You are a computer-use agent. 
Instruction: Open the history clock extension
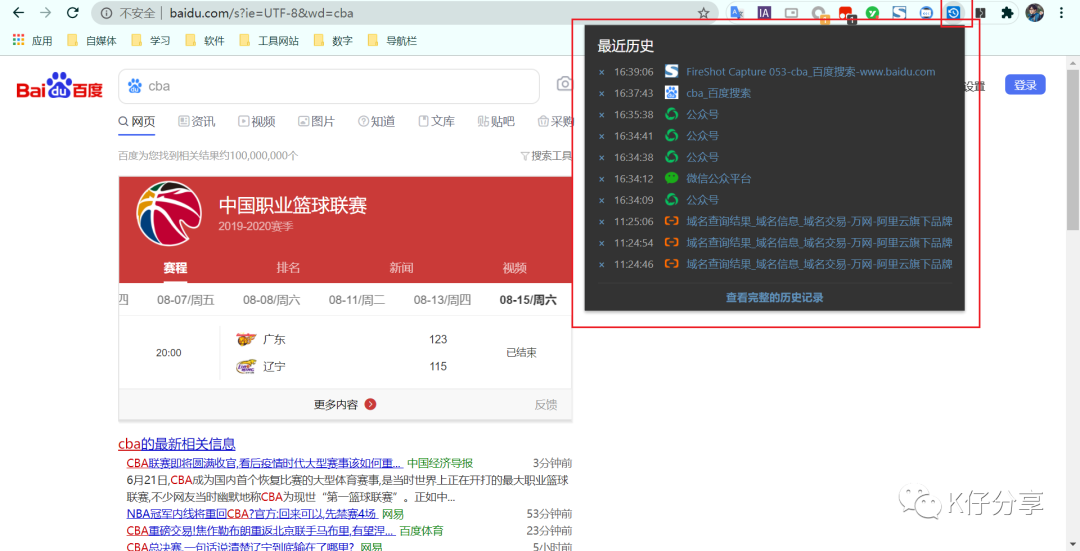click(x=953, y=12)
